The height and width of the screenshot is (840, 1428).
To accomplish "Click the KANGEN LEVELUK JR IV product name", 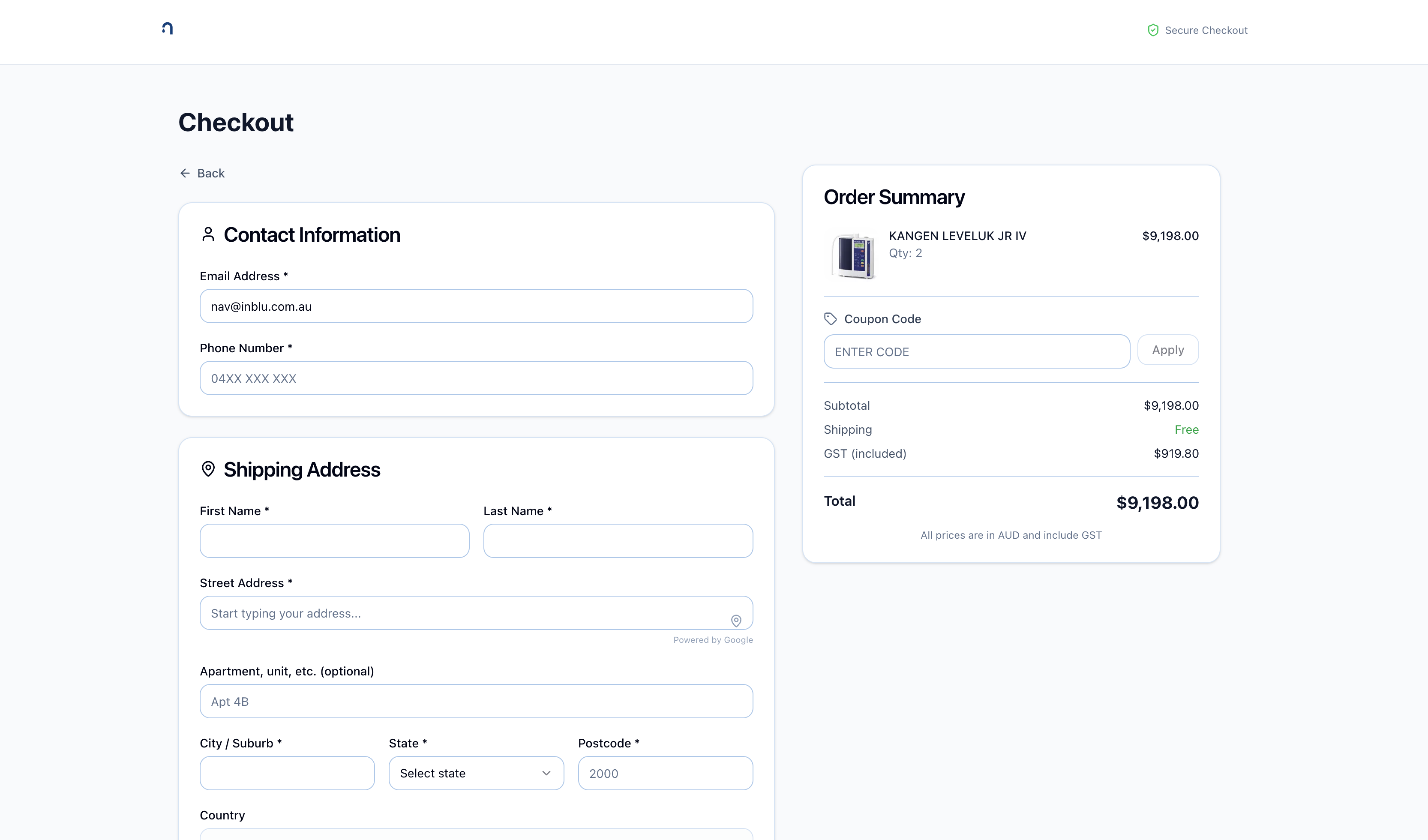I will (x=957, y=236).
